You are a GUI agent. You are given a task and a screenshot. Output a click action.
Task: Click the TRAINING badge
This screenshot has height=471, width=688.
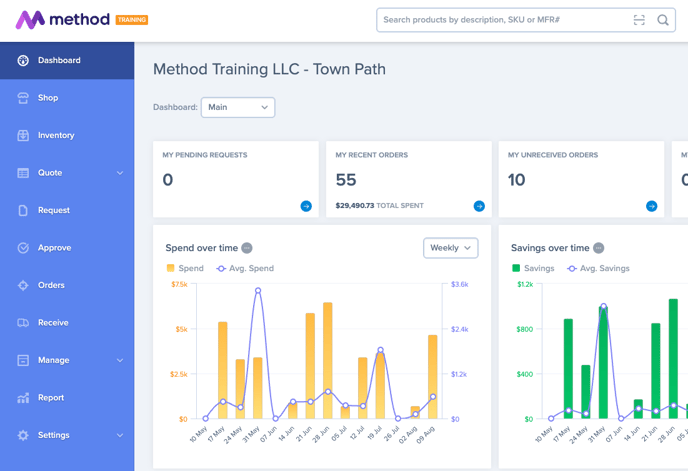[x=132, y=20]
